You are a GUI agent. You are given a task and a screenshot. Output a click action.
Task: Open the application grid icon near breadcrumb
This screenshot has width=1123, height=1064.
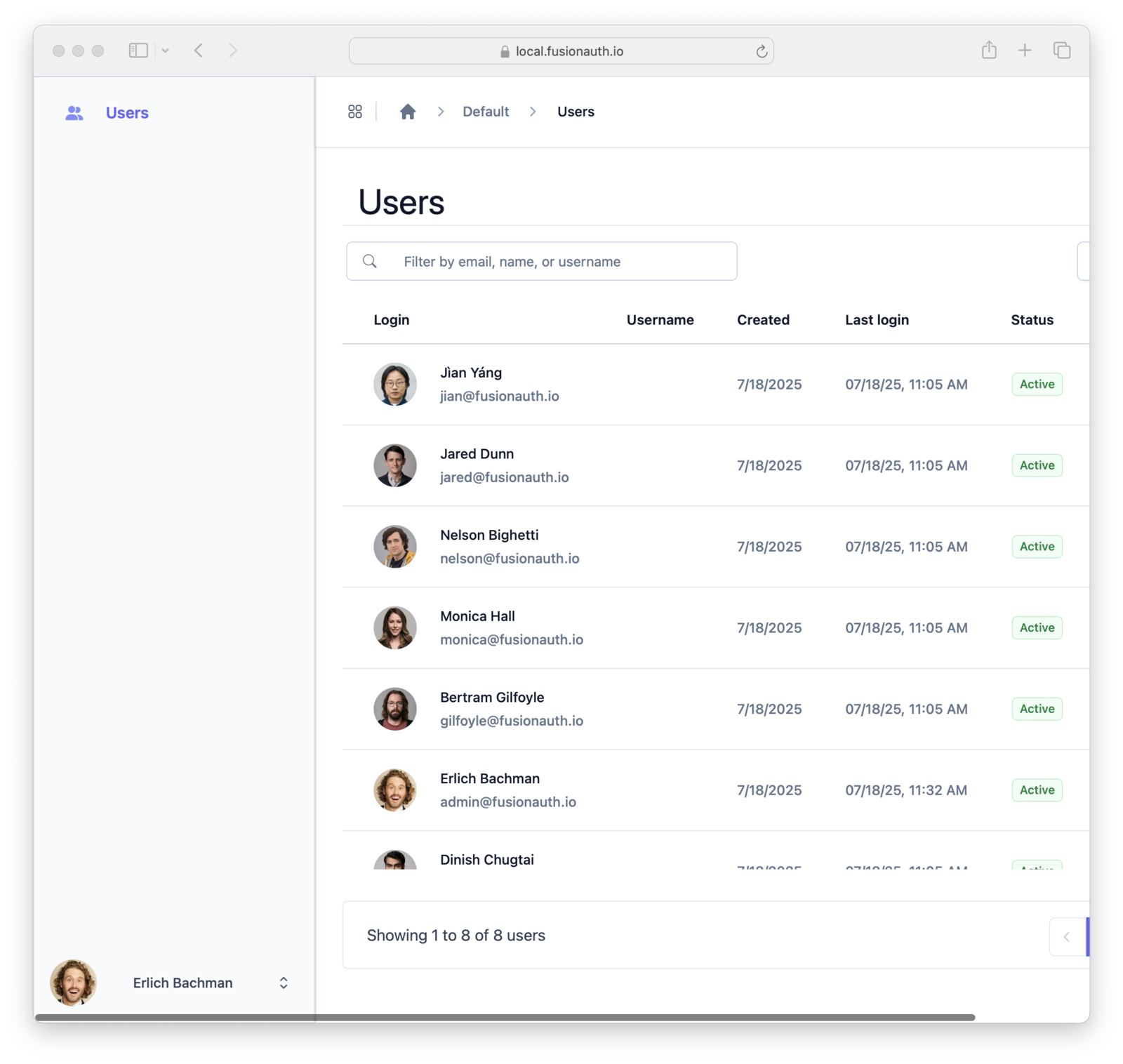[x=355, y=111]
